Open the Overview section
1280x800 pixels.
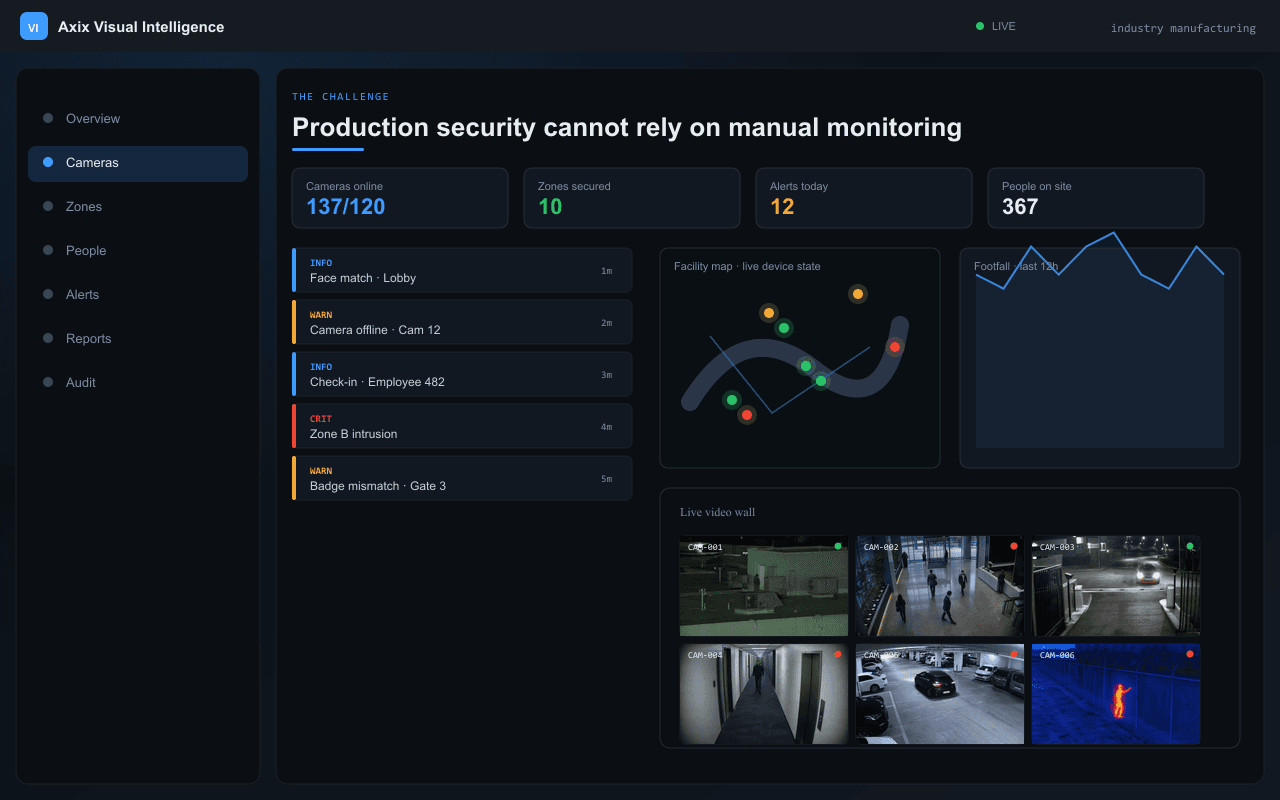(138, 118)
